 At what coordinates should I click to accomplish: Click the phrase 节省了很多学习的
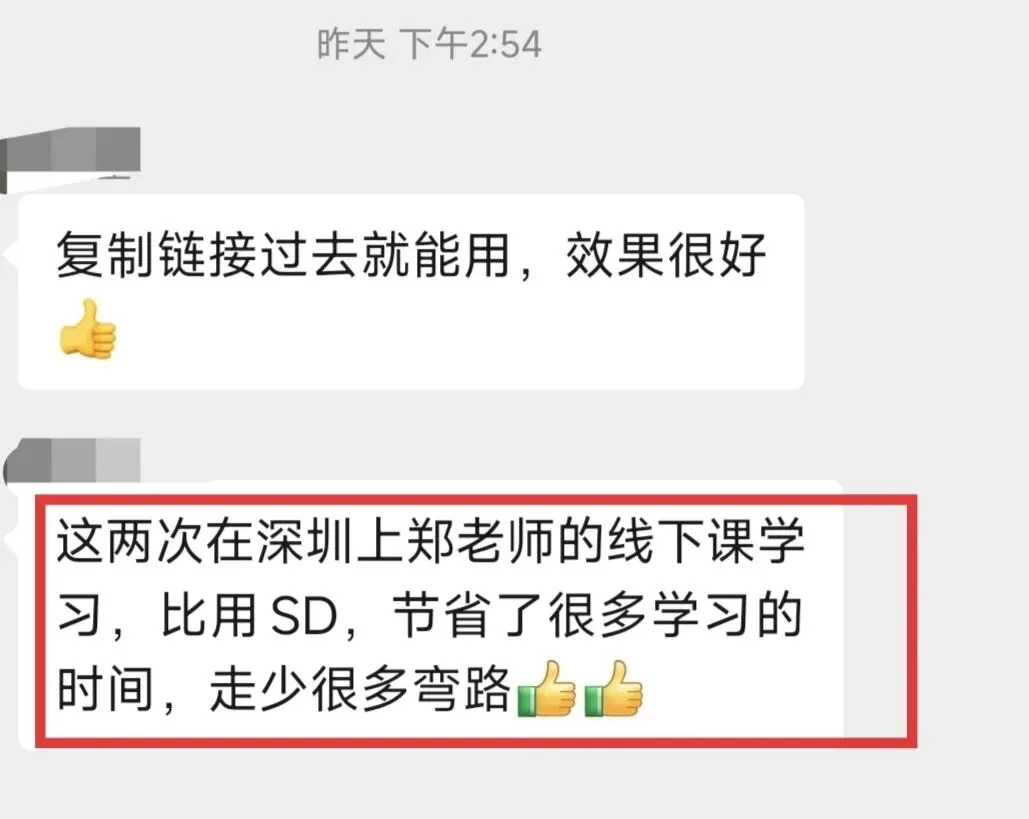598,616
